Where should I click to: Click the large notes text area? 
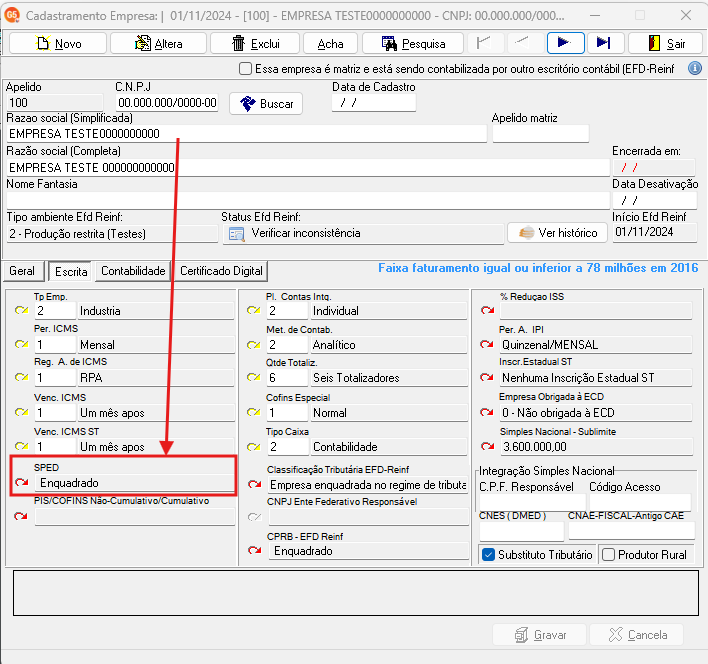356,593
